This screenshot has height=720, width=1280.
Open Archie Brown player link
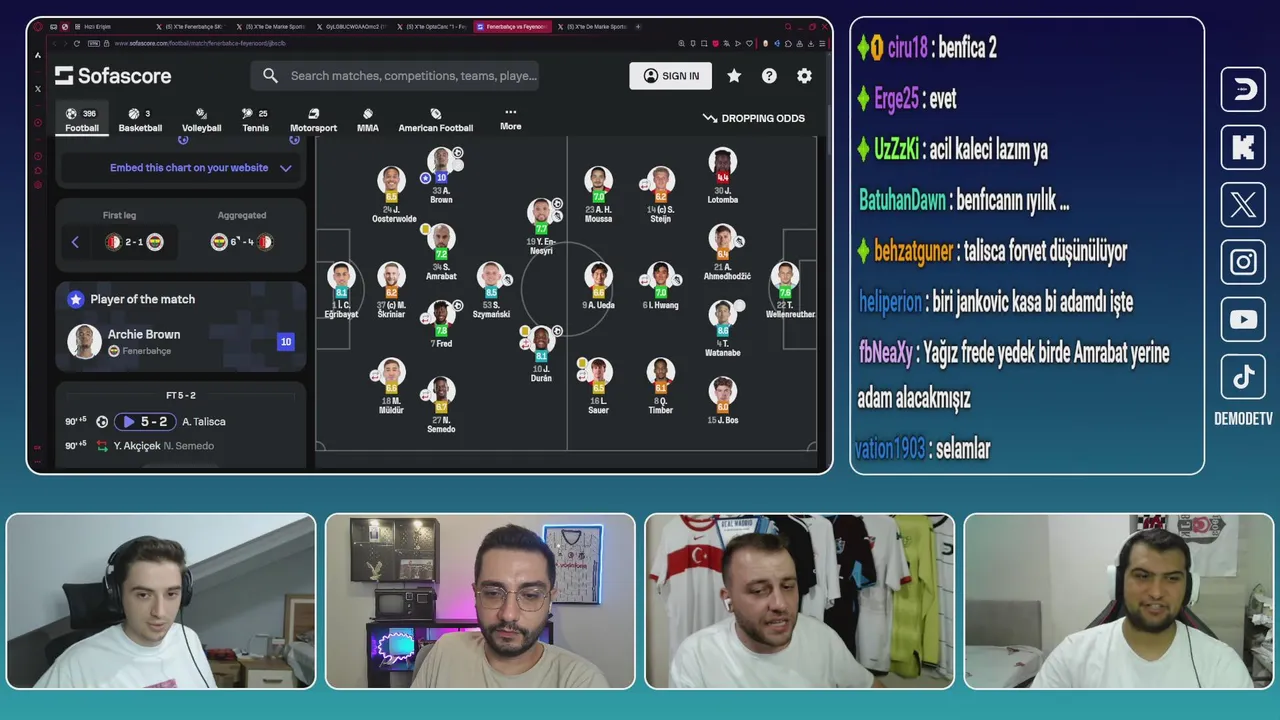(x=144, y=334)
